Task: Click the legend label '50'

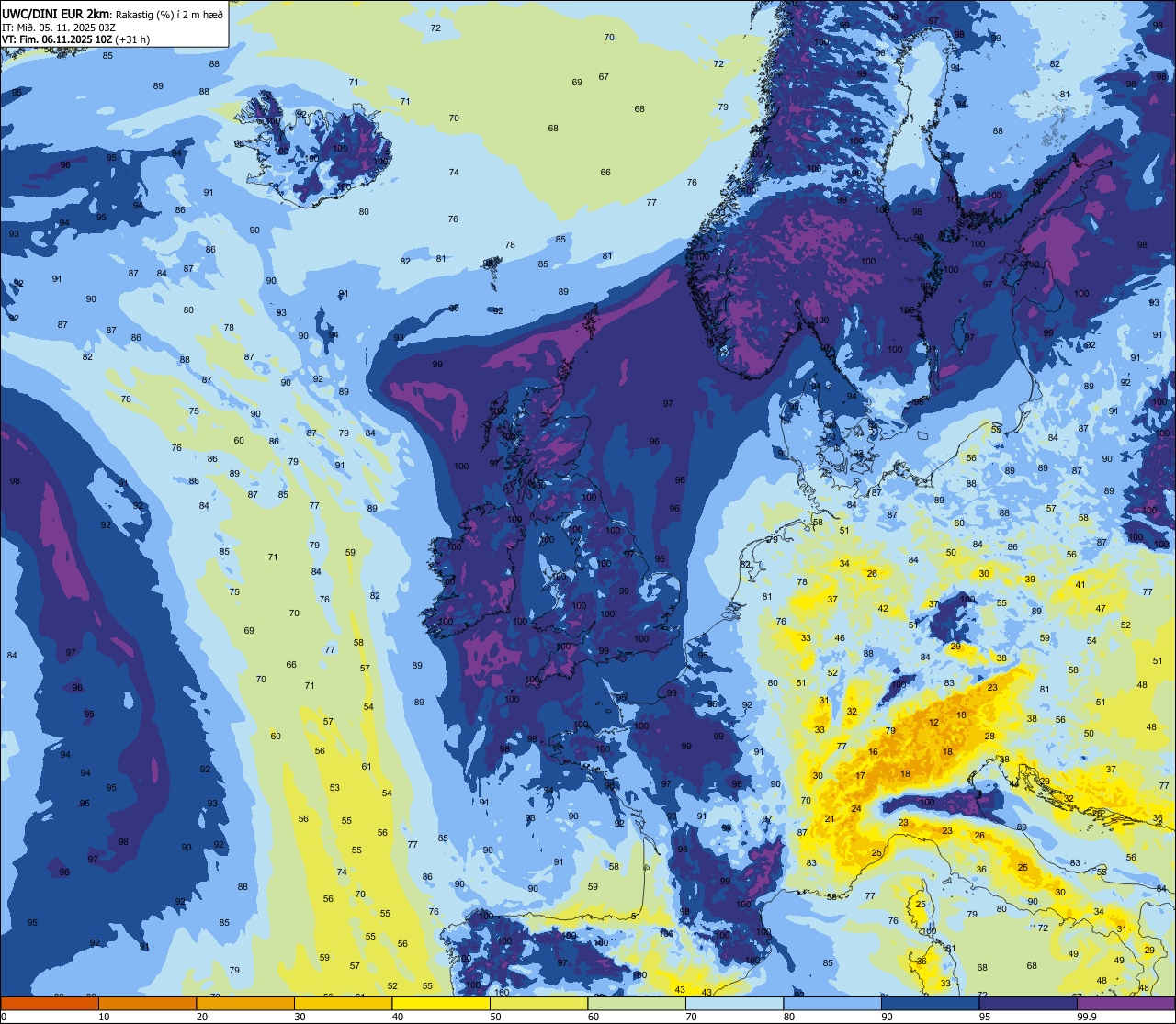Action: pyautogui.click(x=495, y=1016)
